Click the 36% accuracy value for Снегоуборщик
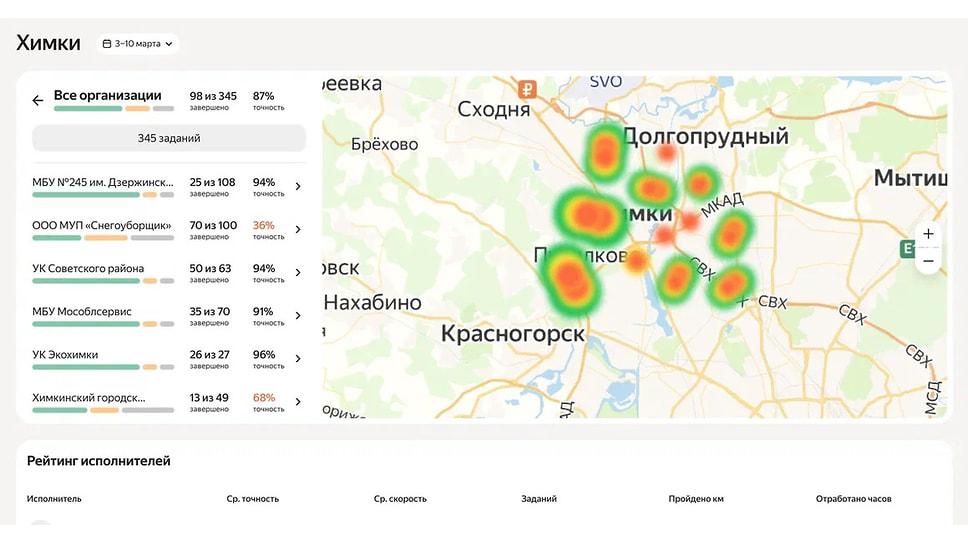 pyautogui.click(x=263, y=225)
